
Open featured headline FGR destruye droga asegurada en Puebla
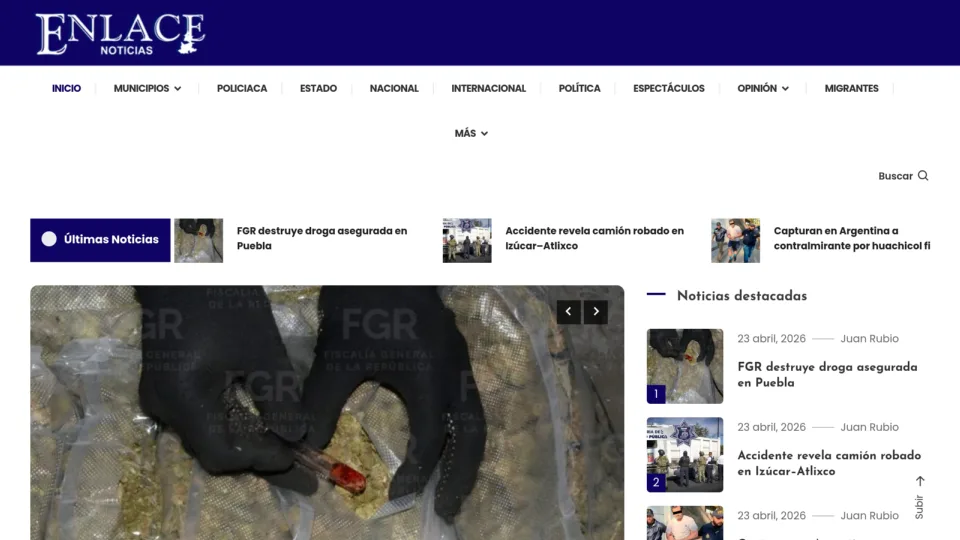pyautogui.click(x=827, y=375)
